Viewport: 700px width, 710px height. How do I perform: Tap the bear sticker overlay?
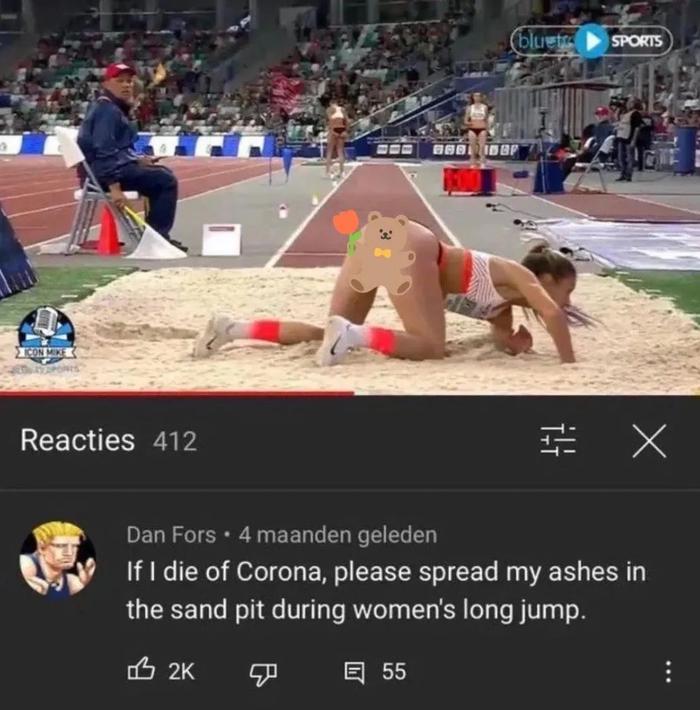click(x=383, y=254)
